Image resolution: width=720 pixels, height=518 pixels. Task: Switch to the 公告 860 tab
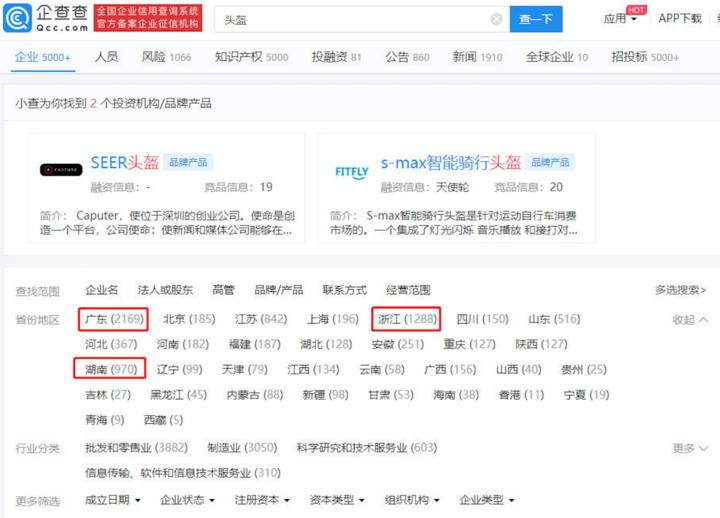407,57
